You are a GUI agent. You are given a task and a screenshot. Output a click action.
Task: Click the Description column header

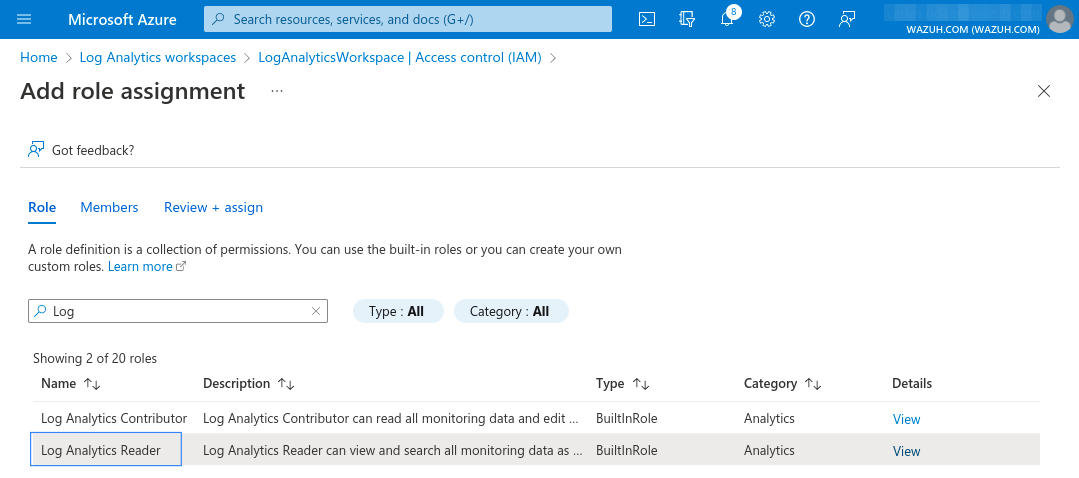237,384
